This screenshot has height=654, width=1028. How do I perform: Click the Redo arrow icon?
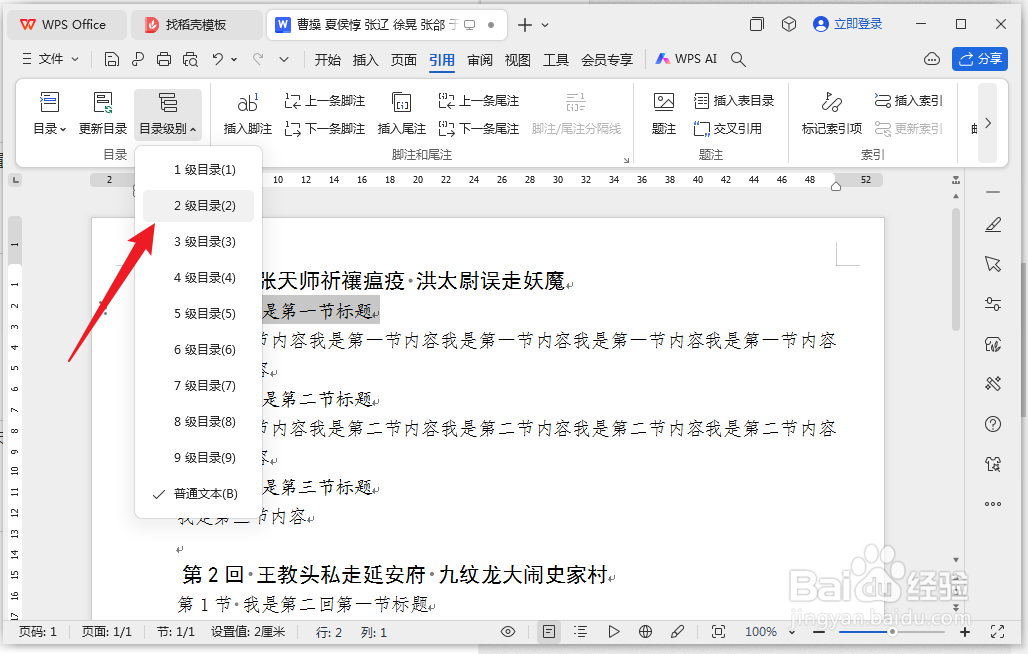[x=258, y=59]
